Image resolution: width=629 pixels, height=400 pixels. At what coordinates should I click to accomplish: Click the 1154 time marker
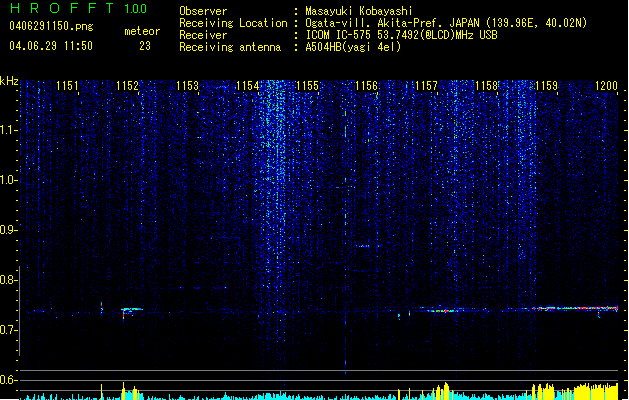tap(248, 86)
